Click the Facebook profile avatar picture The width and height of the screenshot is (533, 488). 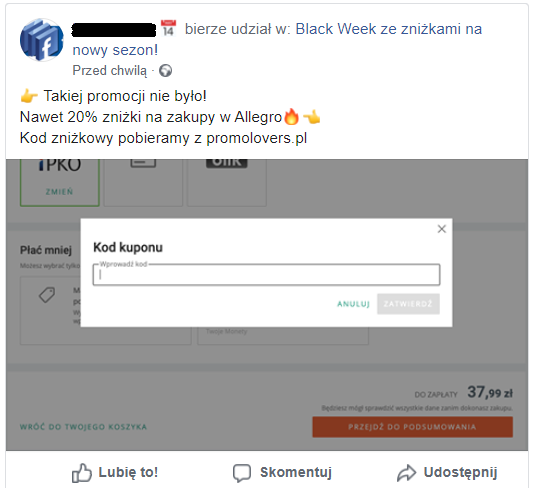pyautogui.click(x=41, y=40)
